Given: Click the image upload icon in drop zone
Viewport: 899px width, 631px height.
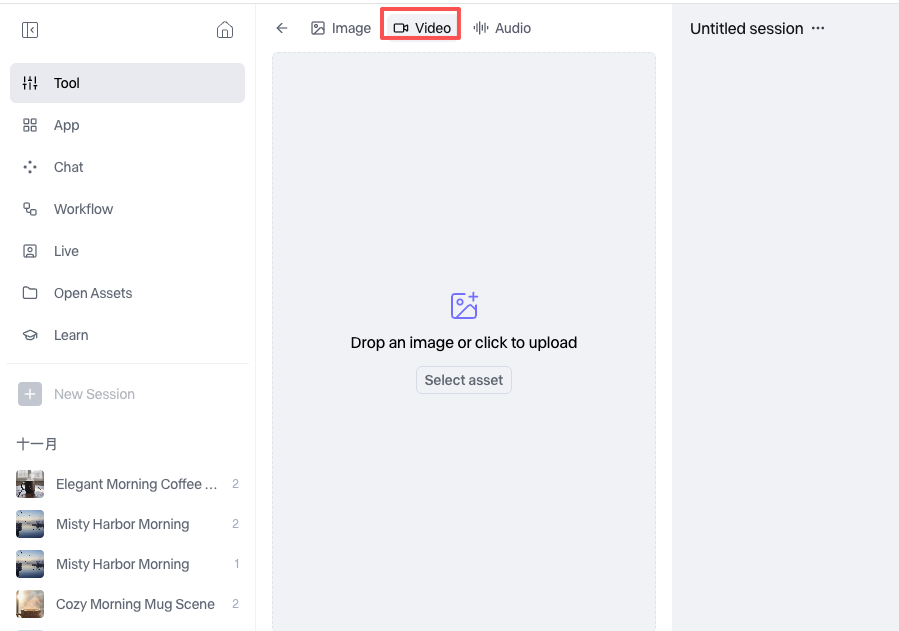Looking at the screenshot, I should (x=464, y=305).
